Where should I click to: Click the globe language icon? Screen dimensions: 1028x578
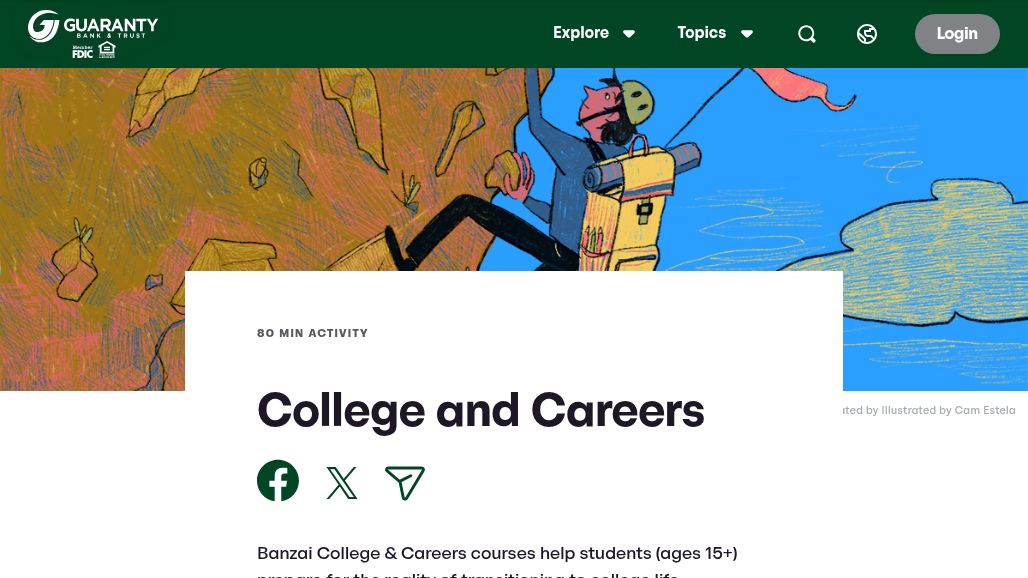(x=867, y=33)
